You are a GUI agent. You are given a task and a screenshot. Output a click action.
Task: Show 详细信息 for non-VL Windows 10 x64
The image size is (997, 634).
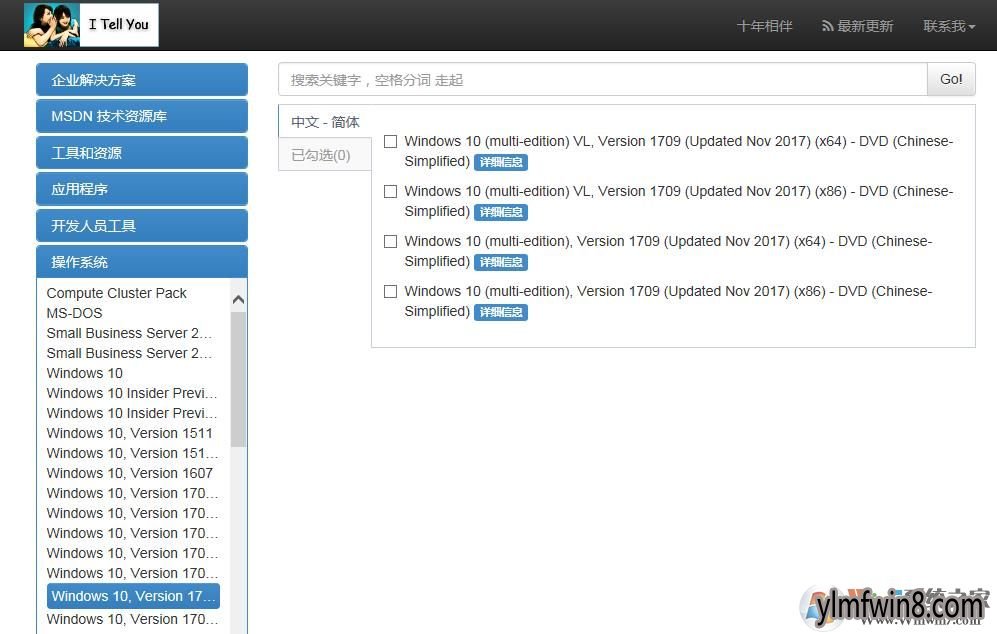pyautogui.click(x=501, y=262)
